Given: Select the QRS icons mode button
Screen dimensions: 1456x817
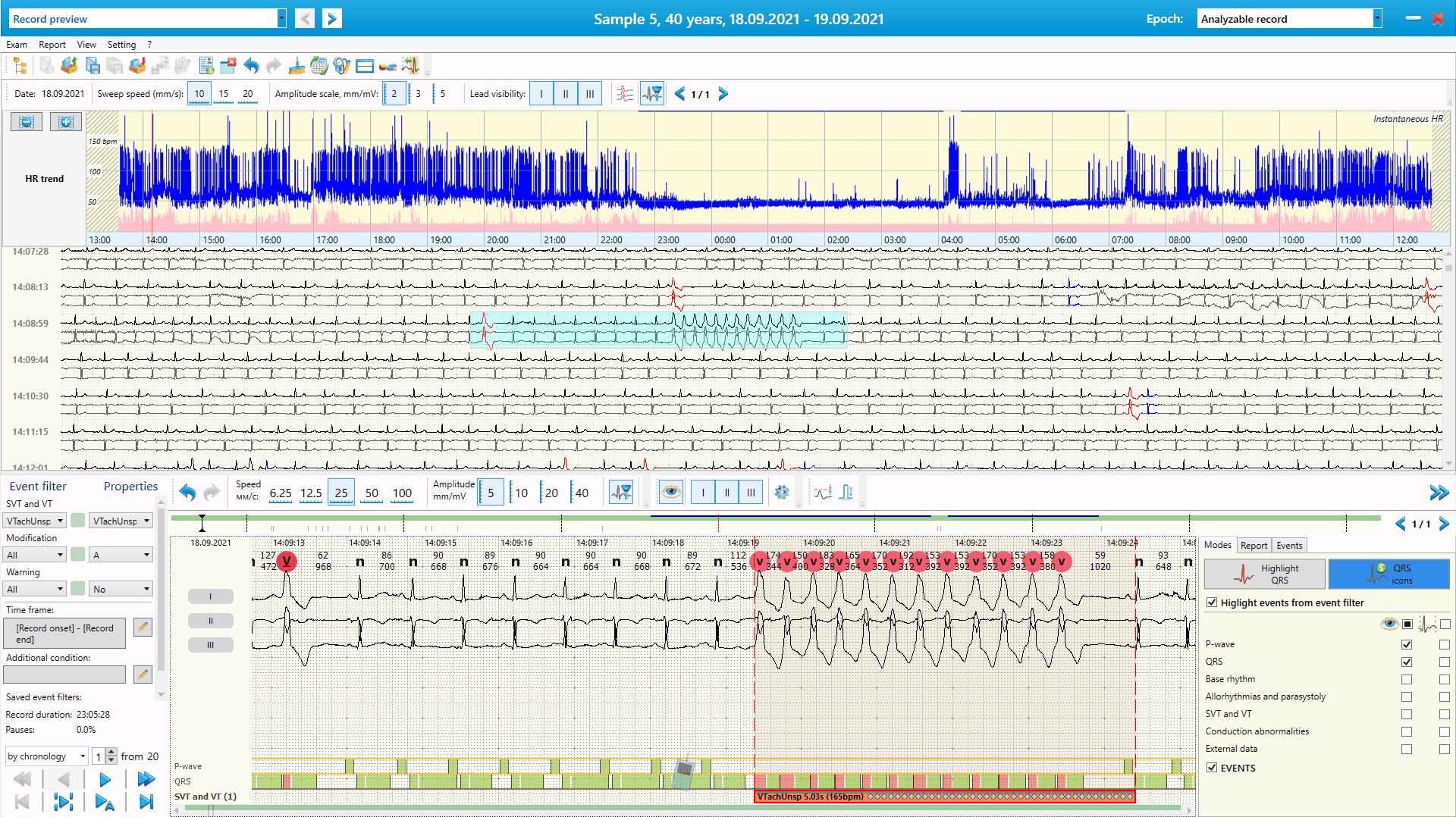Looking at the screenshot, I should [1389, 574].
